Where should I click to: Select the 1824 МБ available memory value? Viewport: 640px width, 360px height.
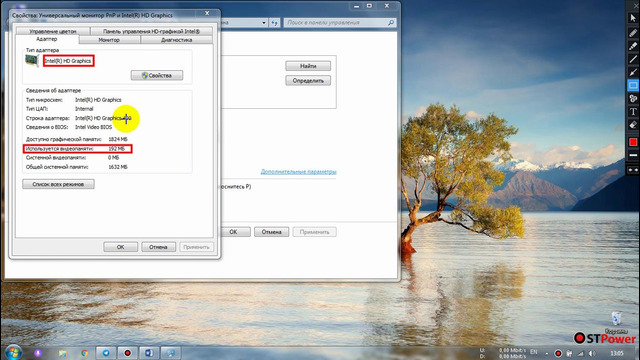(118, 139)
